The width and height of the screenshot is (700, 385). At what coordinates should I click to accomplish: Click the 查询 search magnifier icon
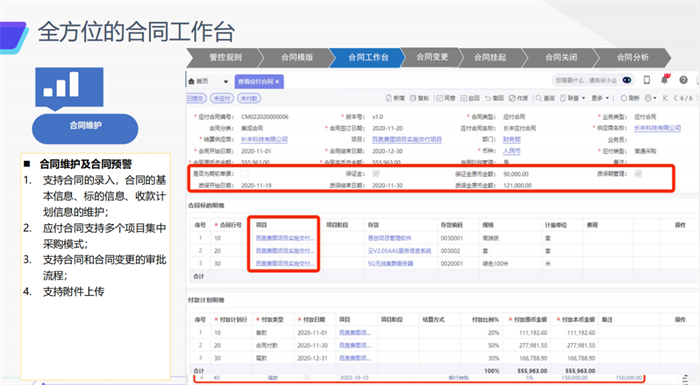539,98
